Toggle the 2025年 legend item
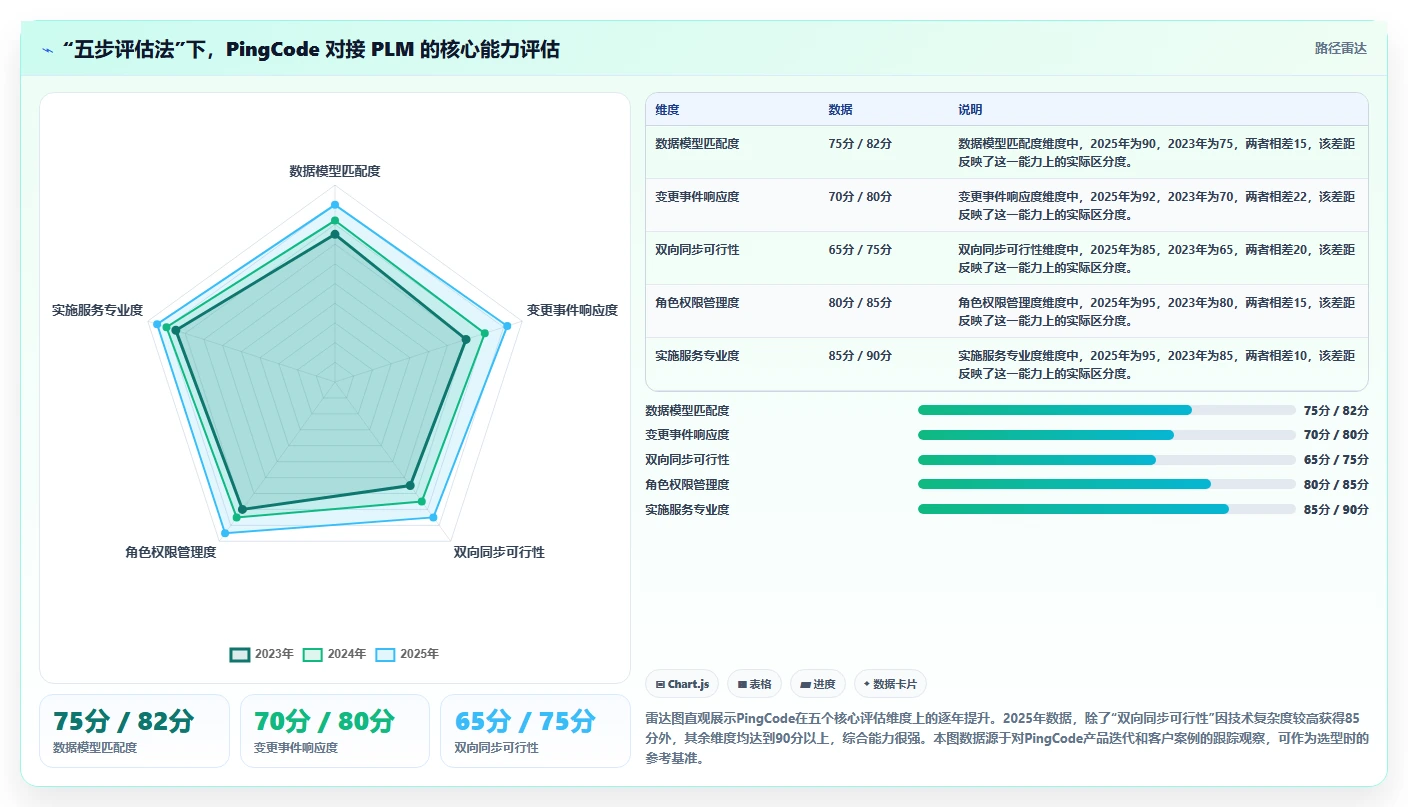The image size is (1408, 807). pos(408,654)
